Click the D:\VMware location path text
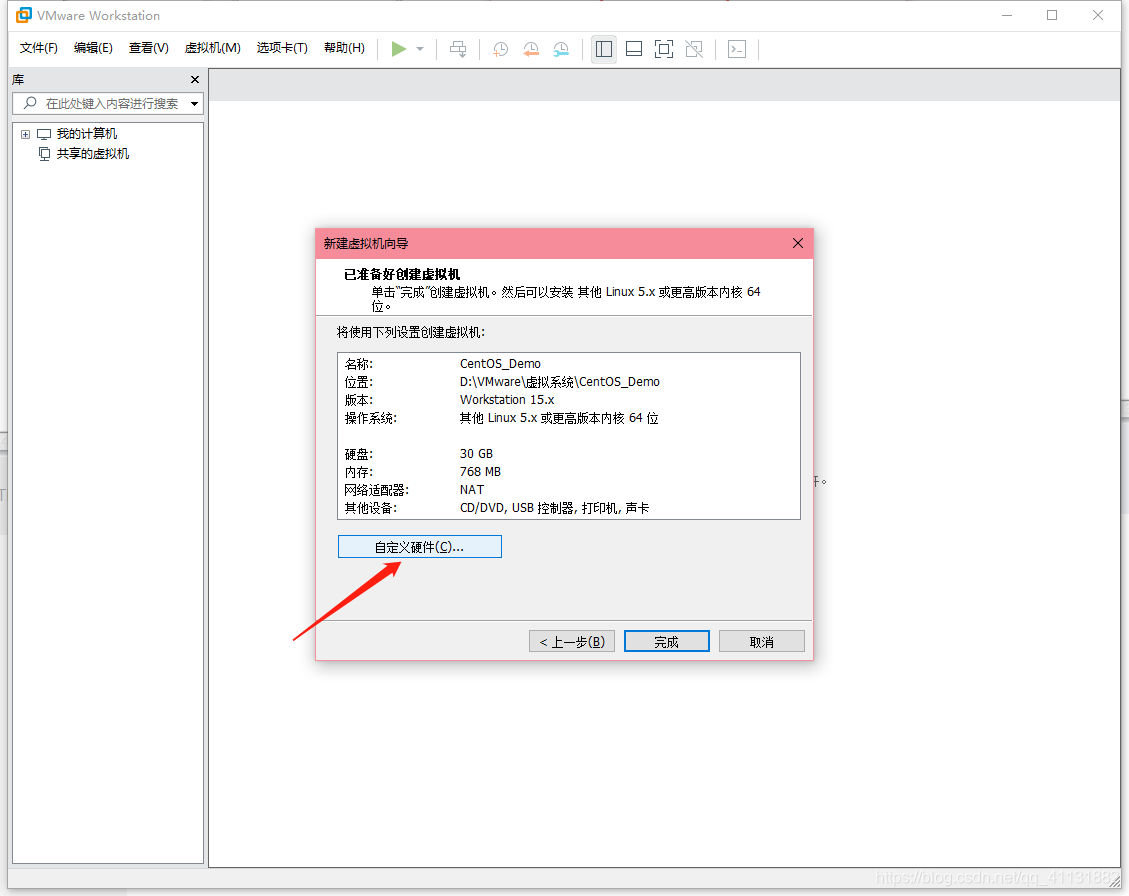The height and width of the screenshot is (896, 1129). 559,382
